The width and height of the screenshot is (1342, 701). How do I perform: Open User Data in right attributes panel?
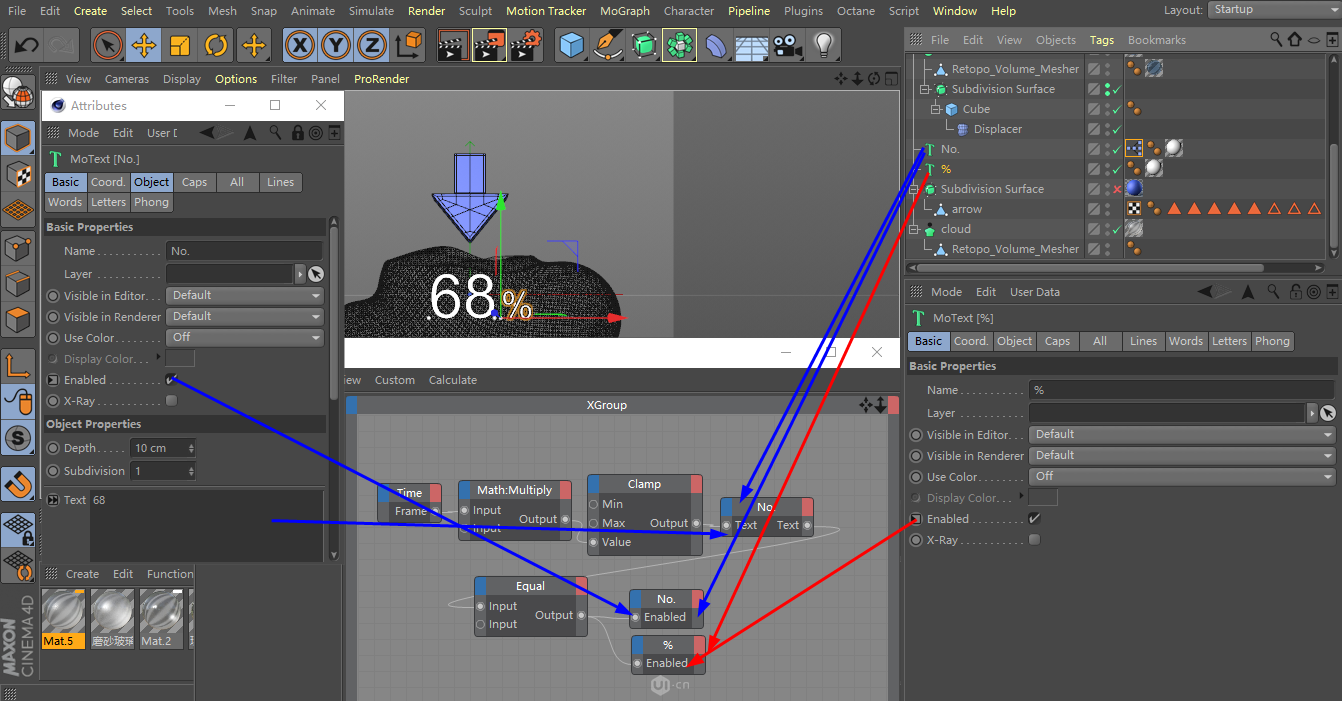1034,292
